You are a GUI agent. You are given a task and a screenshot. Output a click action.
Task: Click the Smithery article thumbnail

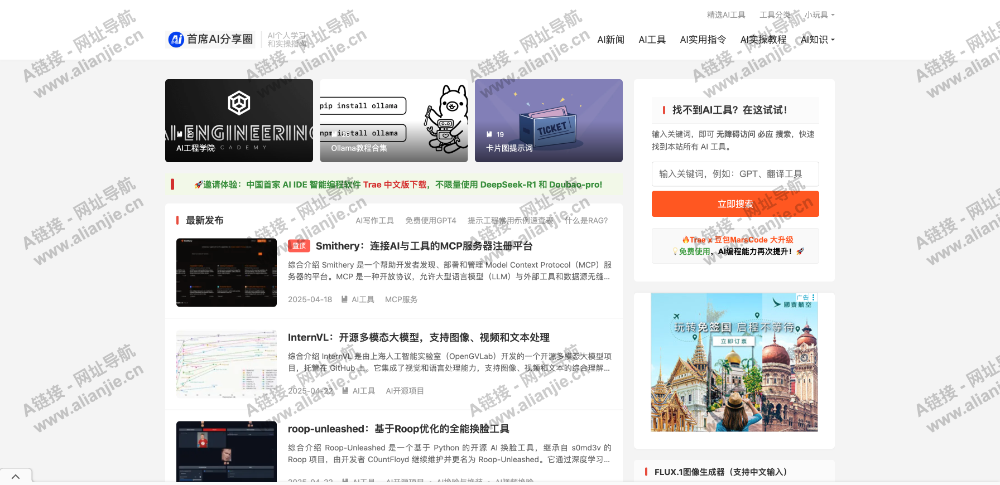pyautogui.click(x=226, y=272)
